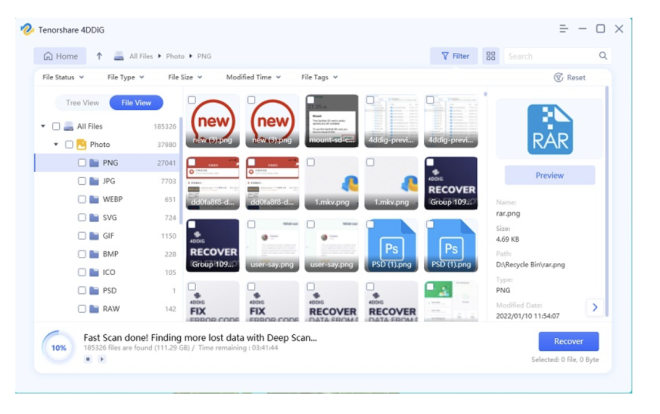Click the ICO folder icon
660x414 pixels.
tap(94, 272)
